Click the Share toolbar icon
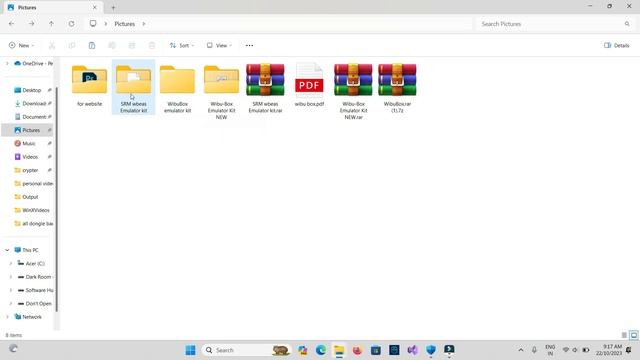Screen dimensions: 640x360 pos(132,45)
